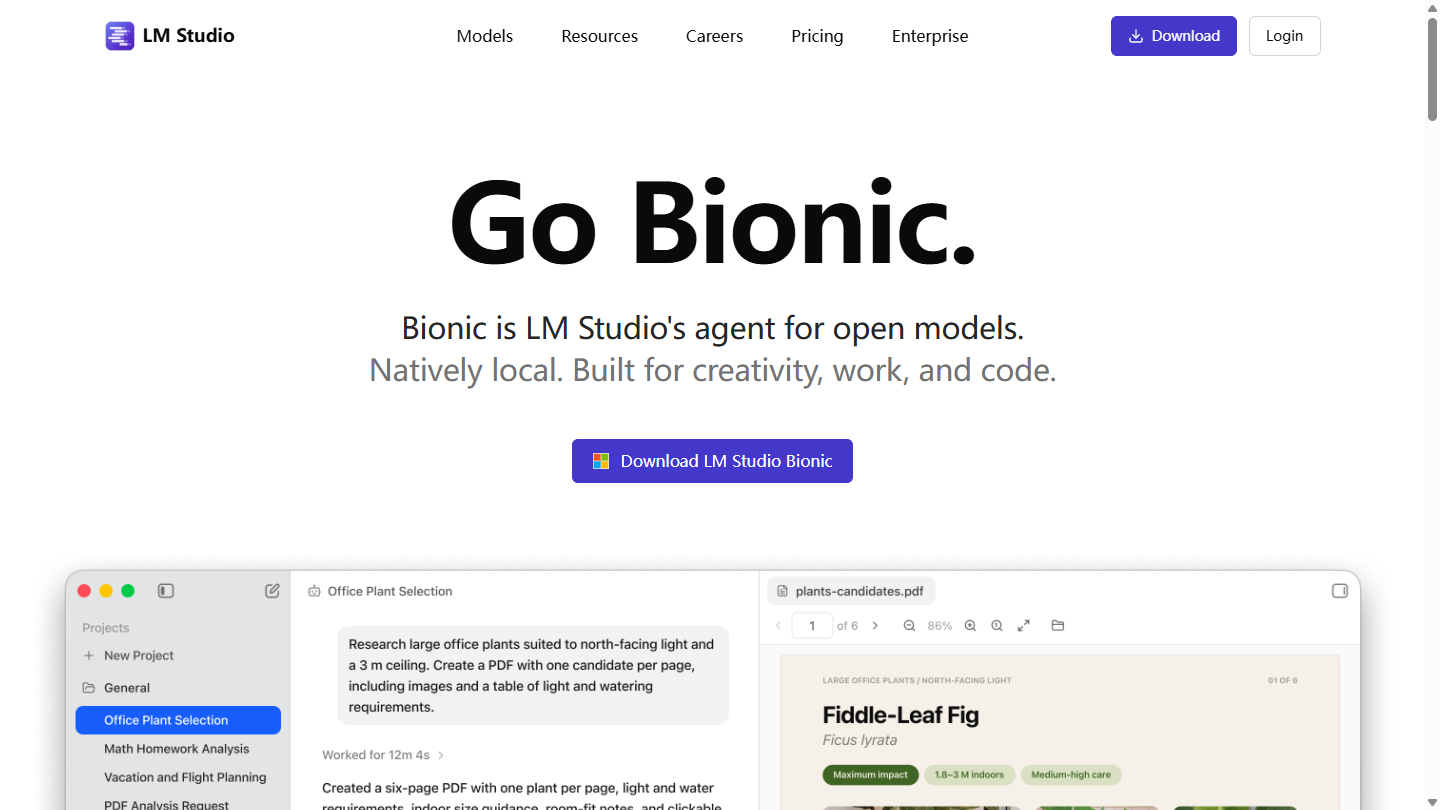Zoom in the PDF preview
This screenshot has height=810, width=1440.
point(970,625)
